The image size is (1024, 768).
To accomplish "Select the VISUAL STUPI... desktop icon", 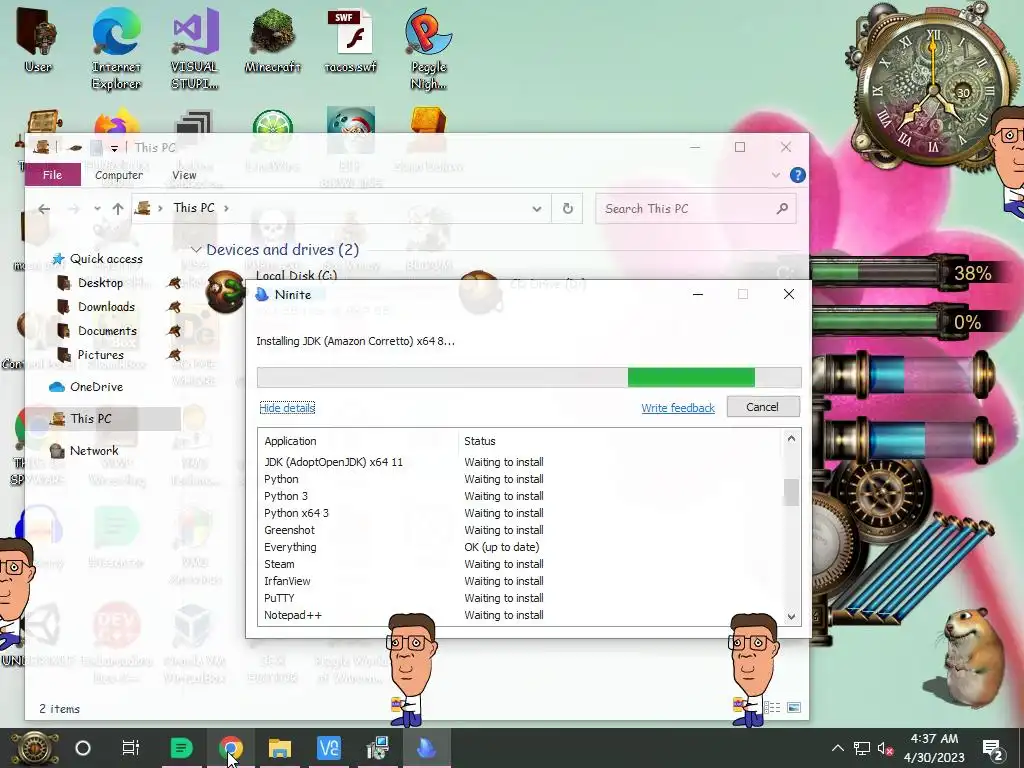I will click(x=195, y=48).
